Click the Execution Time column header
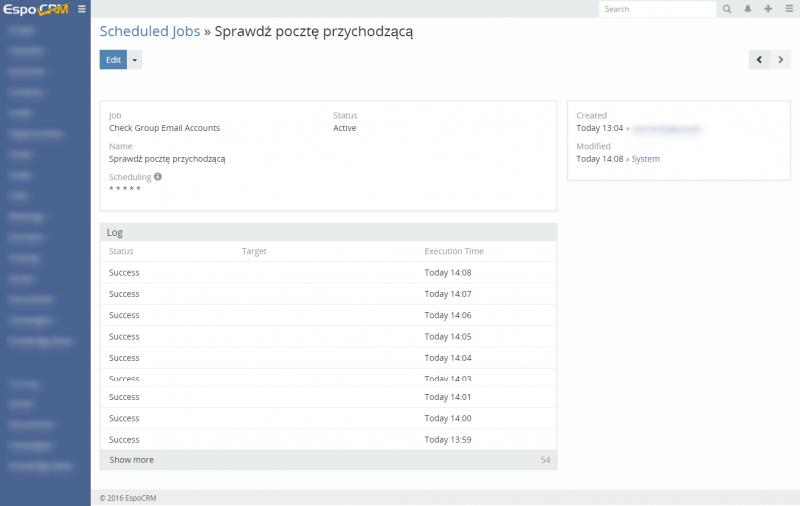The height and width of the screenshot is (506, 800). [453, 251]
